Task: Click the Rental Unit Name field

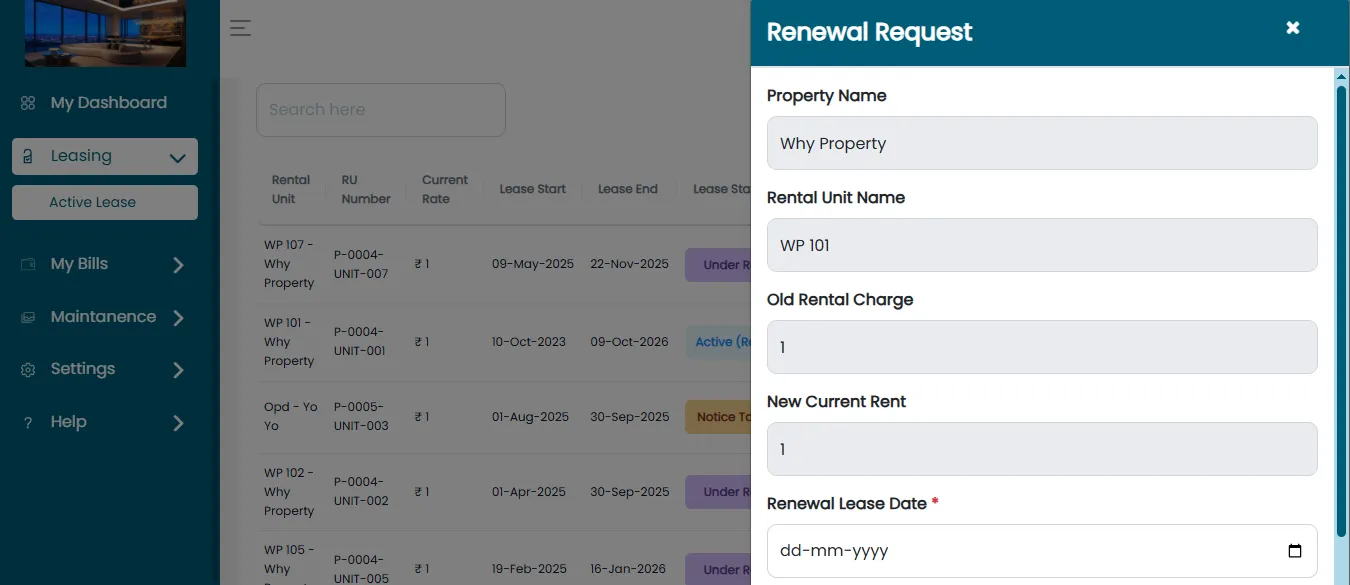Action: [1042, 245]
